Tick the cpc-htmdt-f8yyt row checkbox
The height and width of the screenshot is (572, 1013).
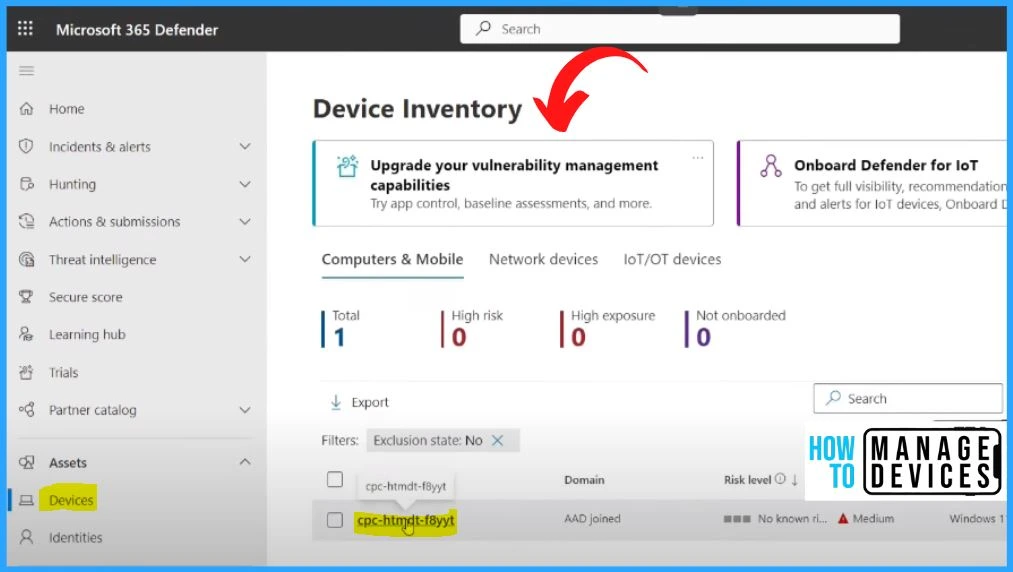[x=335, y=520]
